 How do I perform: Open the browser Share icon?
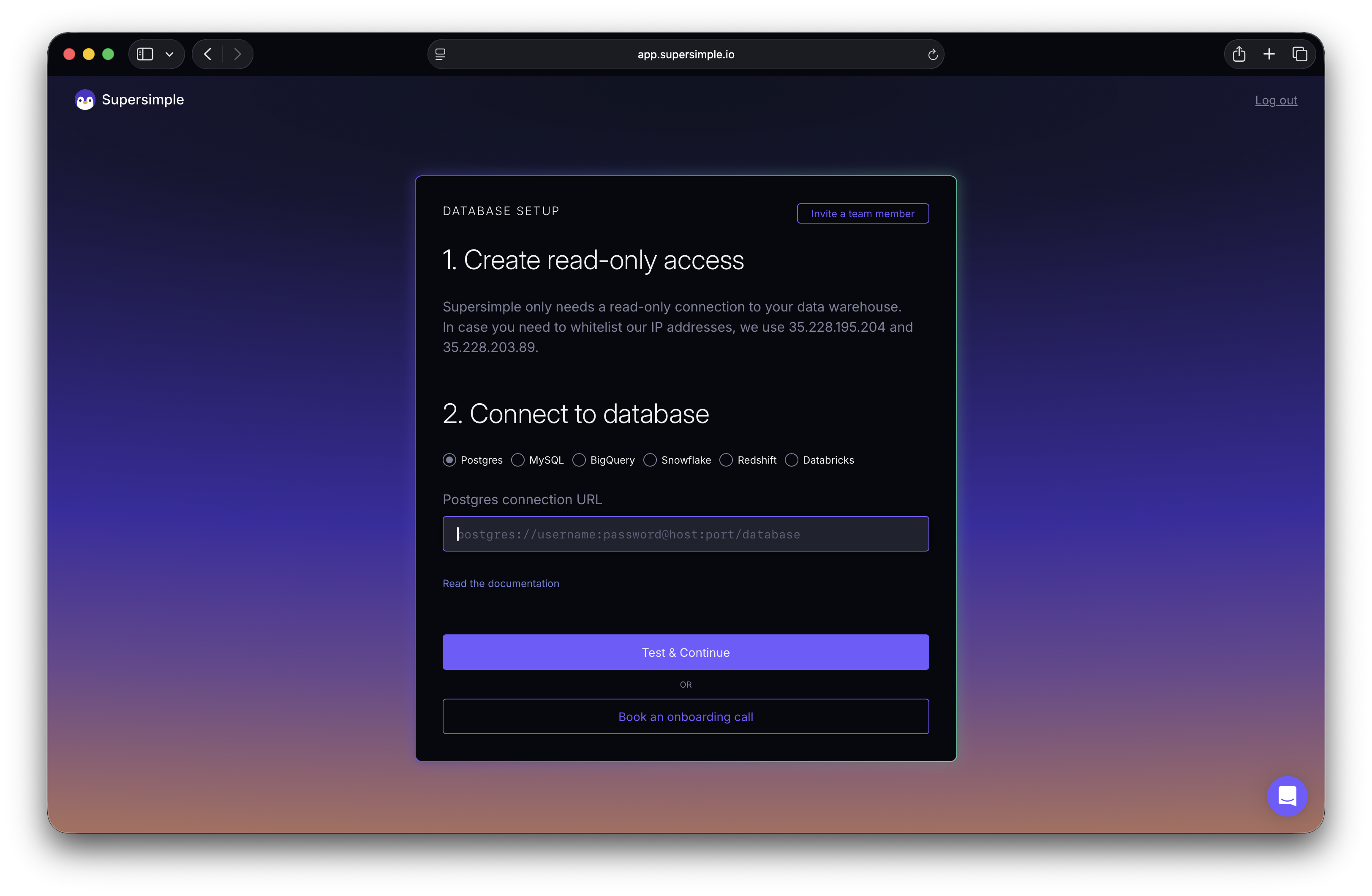pos(1238,54)
